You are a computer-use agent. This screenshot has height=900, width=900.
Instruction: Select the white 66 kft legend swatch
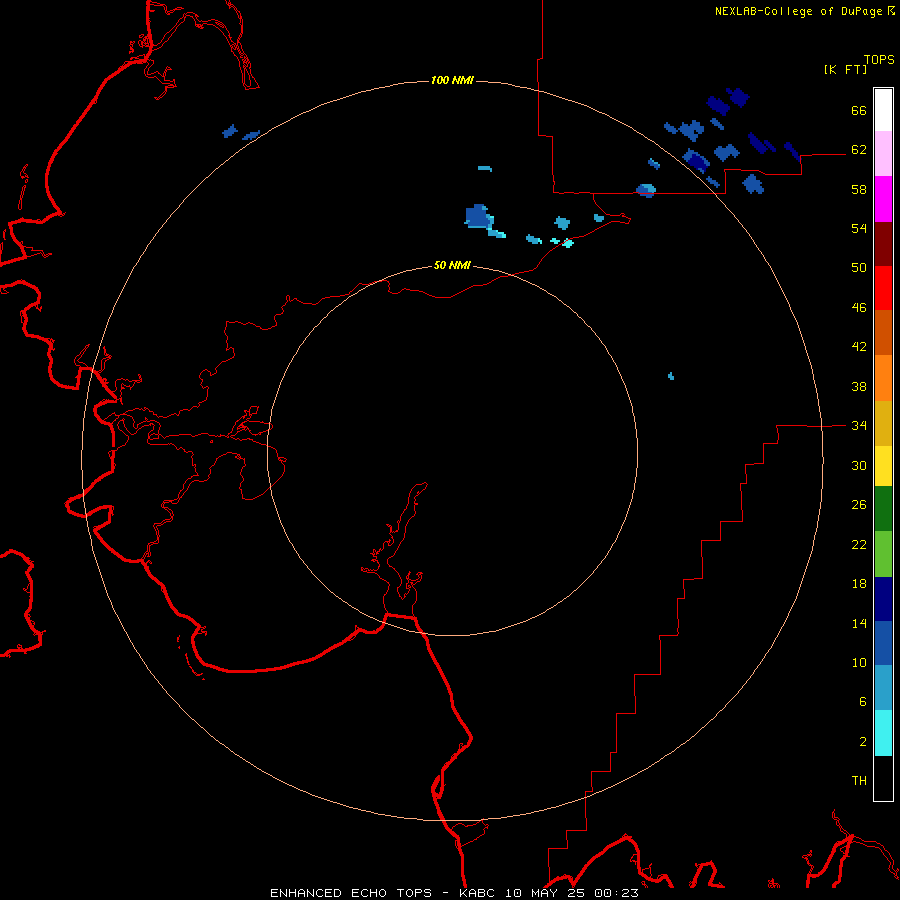[883, 110]
